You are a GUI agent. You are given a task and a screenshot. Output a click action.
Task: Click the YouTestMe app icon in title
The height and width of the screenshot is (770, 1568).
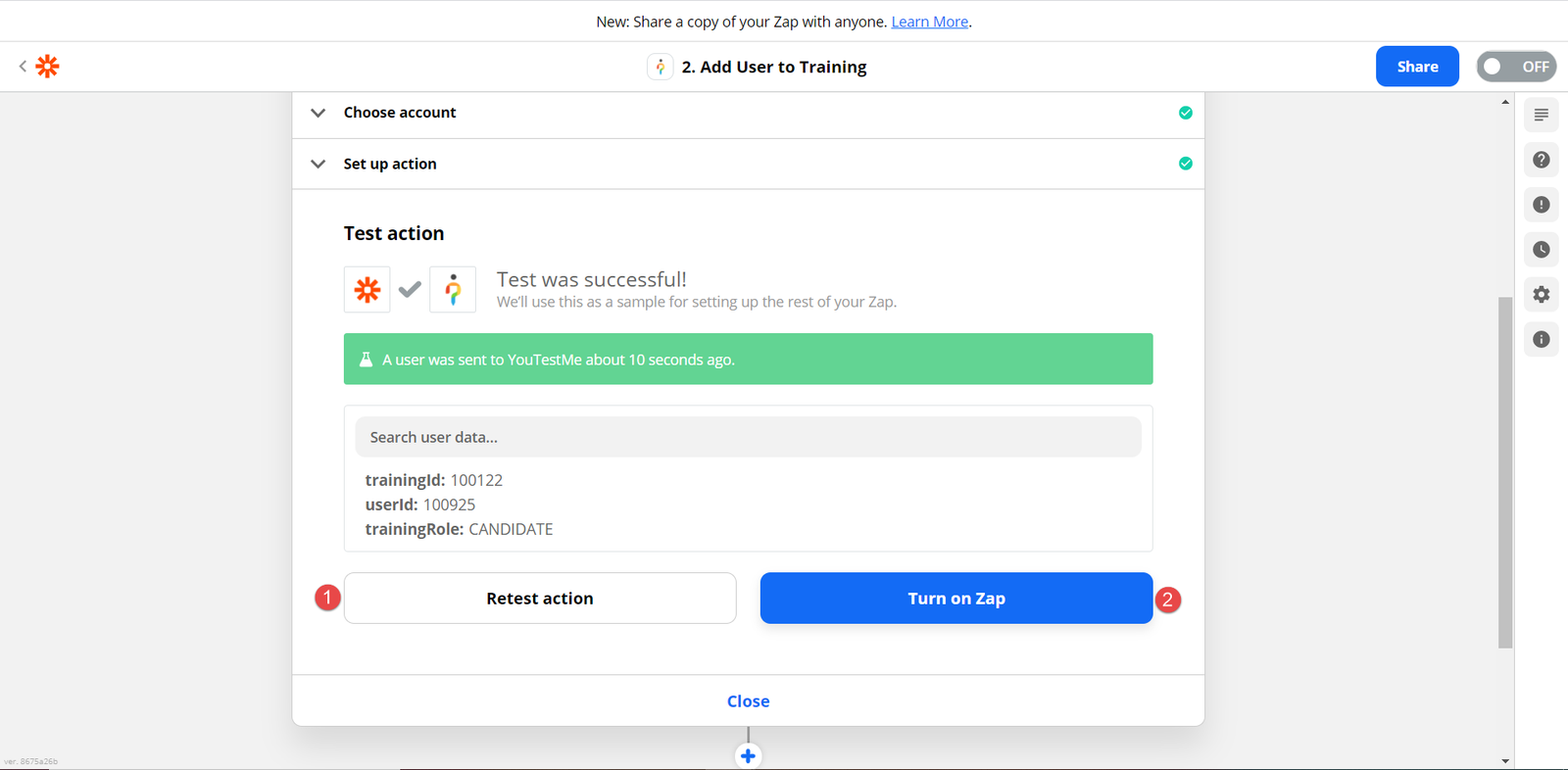coord(660,67)
